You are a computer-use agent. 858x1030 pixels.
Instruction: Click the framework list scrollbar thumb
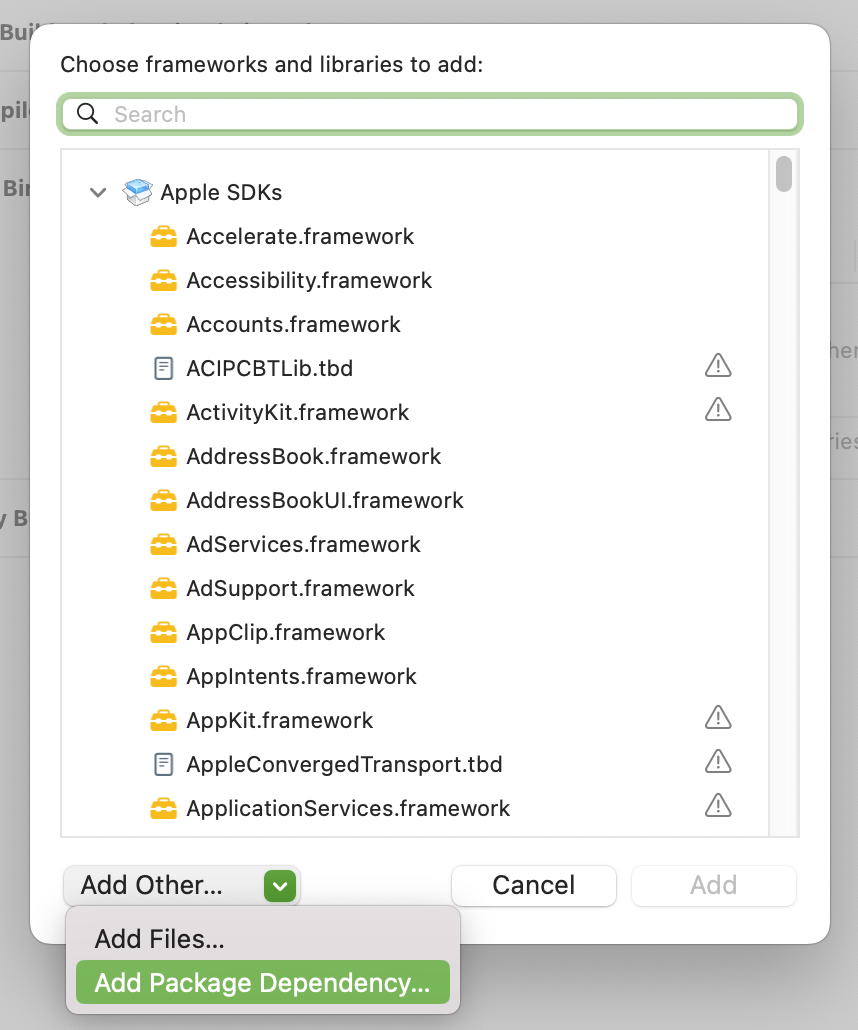pos(784,174)
